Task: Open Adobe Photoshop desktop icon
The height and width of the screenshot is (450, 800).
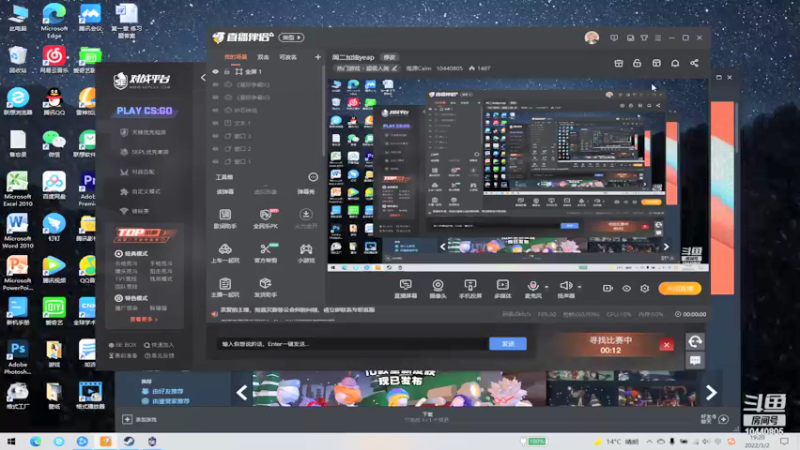Action: click(17, 357)
